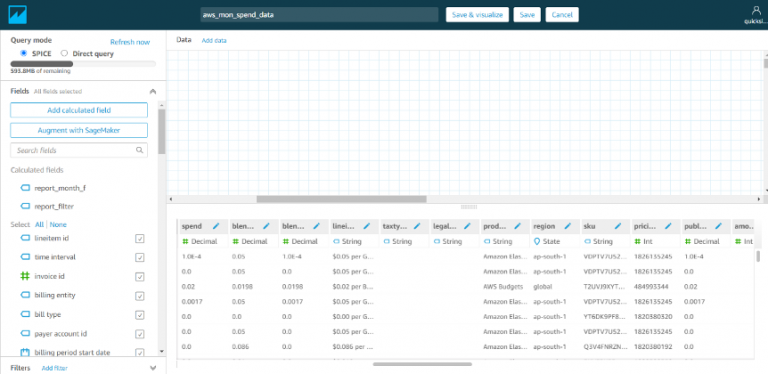Click the string icon beside report_filter
Screen dimensions: 768x374
click(25, 207)
